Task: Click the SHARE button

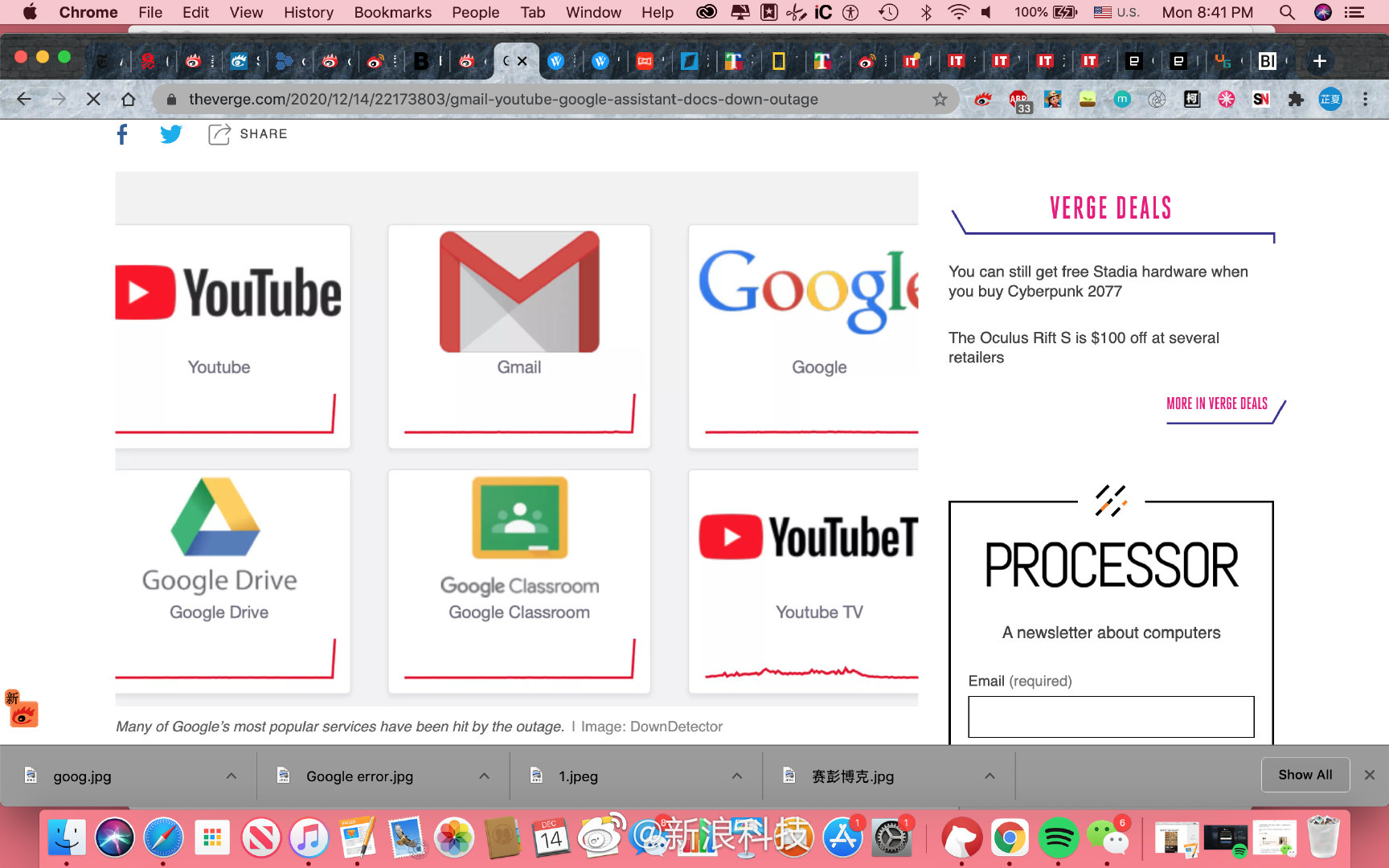Action: tap(248, 134)
